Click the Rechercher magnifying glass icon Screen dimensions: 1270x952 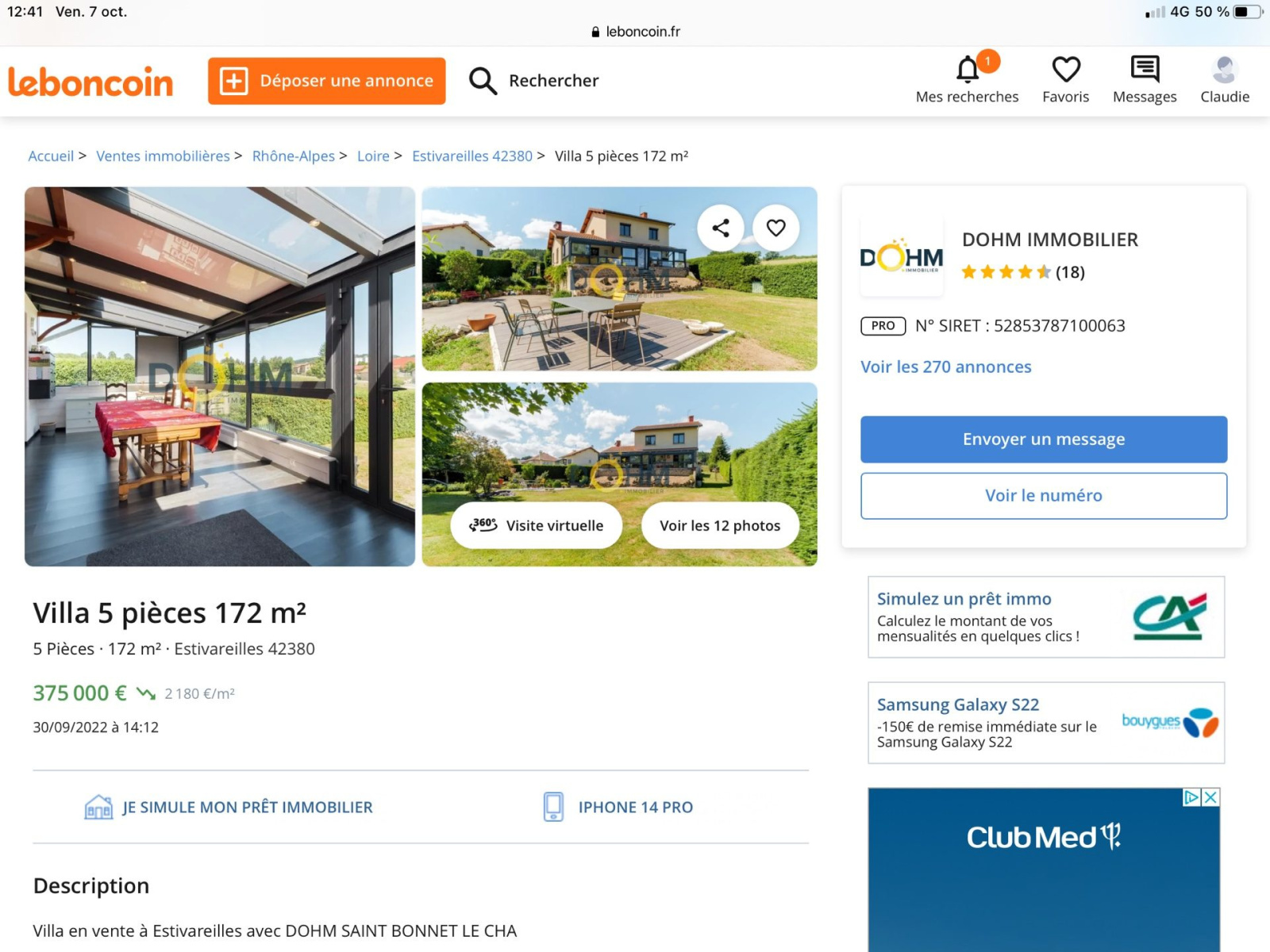tap(483, 81)
